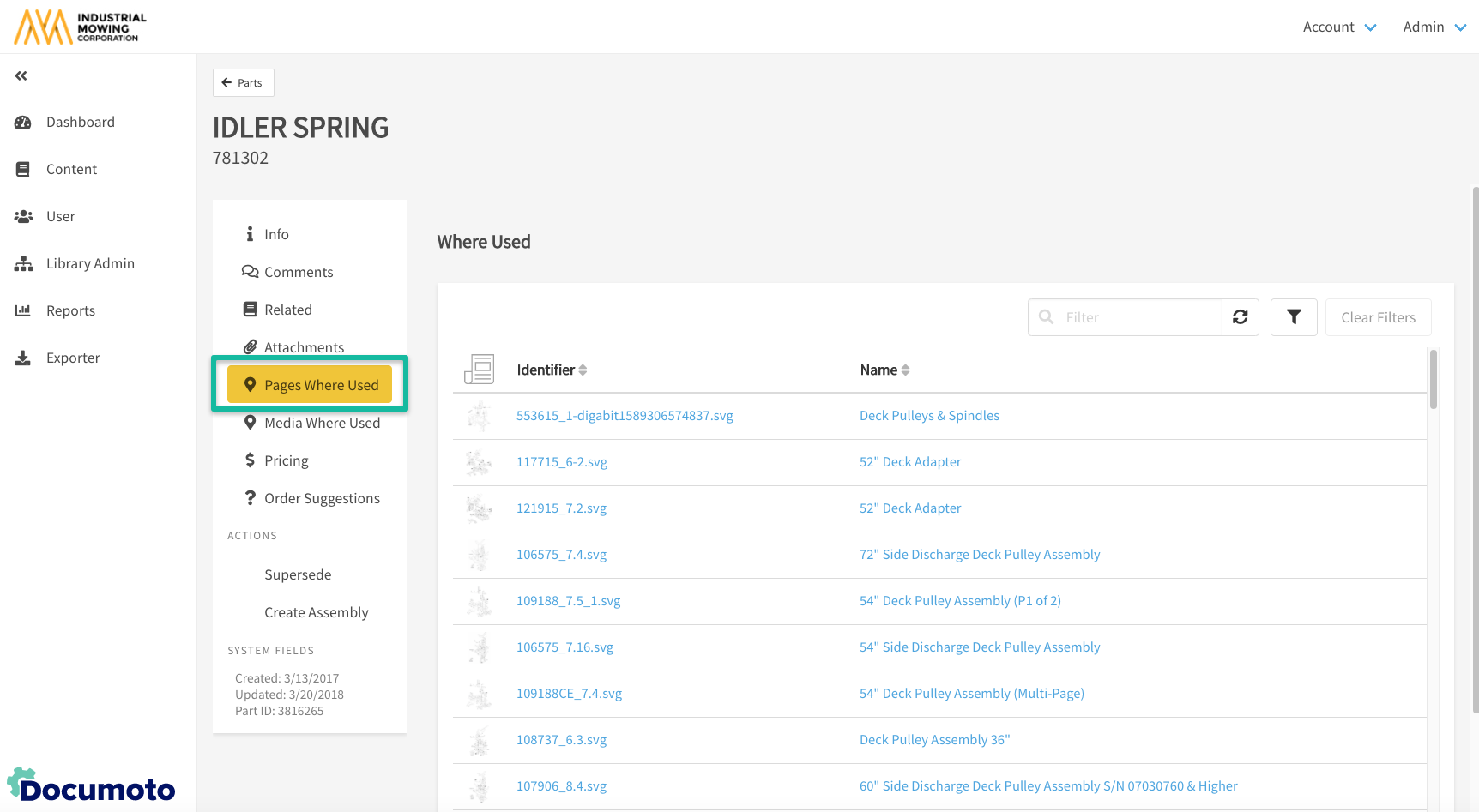Open the Deck Pulleys & Spindles link
Screen dimensions: 1479x812
(x=929, y=416)
